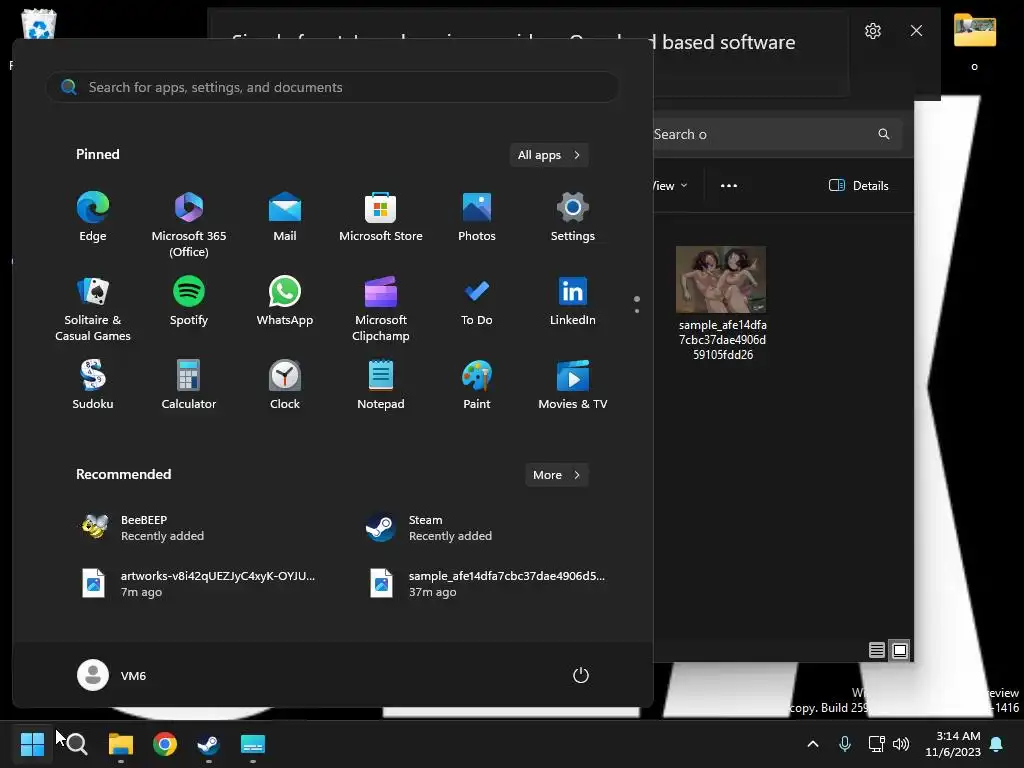Launch the Photos app
Image resolution: width=1024 pixels, height=768 pixels.
coord(477,217)
